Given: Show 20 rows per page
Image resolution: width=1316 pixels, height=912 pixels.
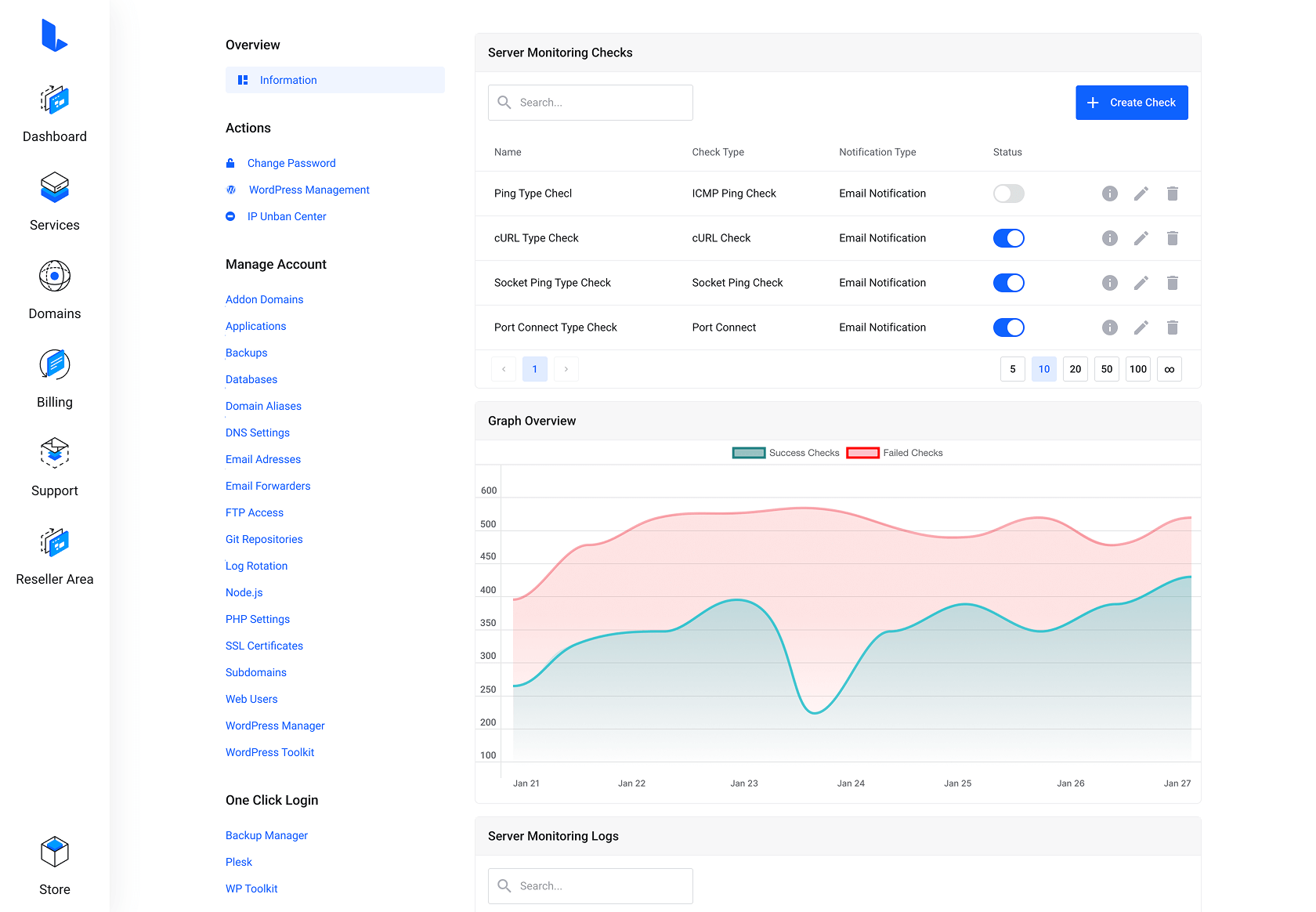Looking at the screenshot, I should tap(1076, 369).
